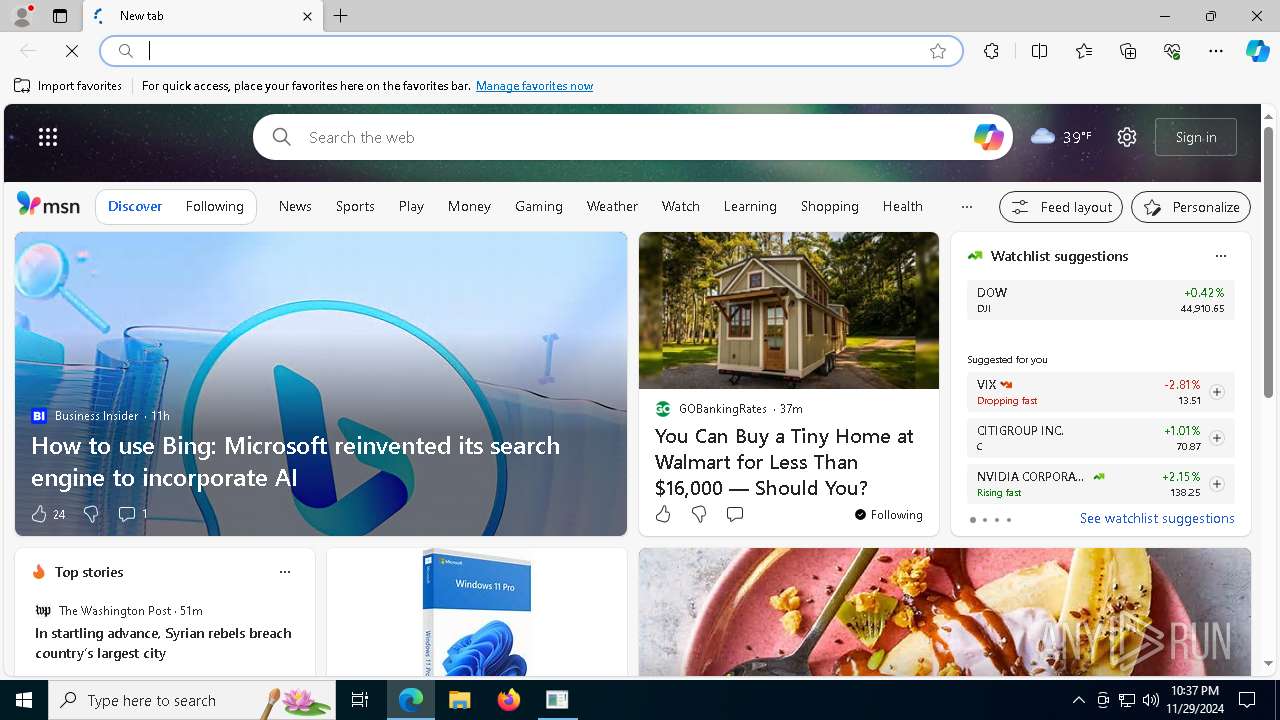Dislike the Bing article thumbs down

(91, 514)
